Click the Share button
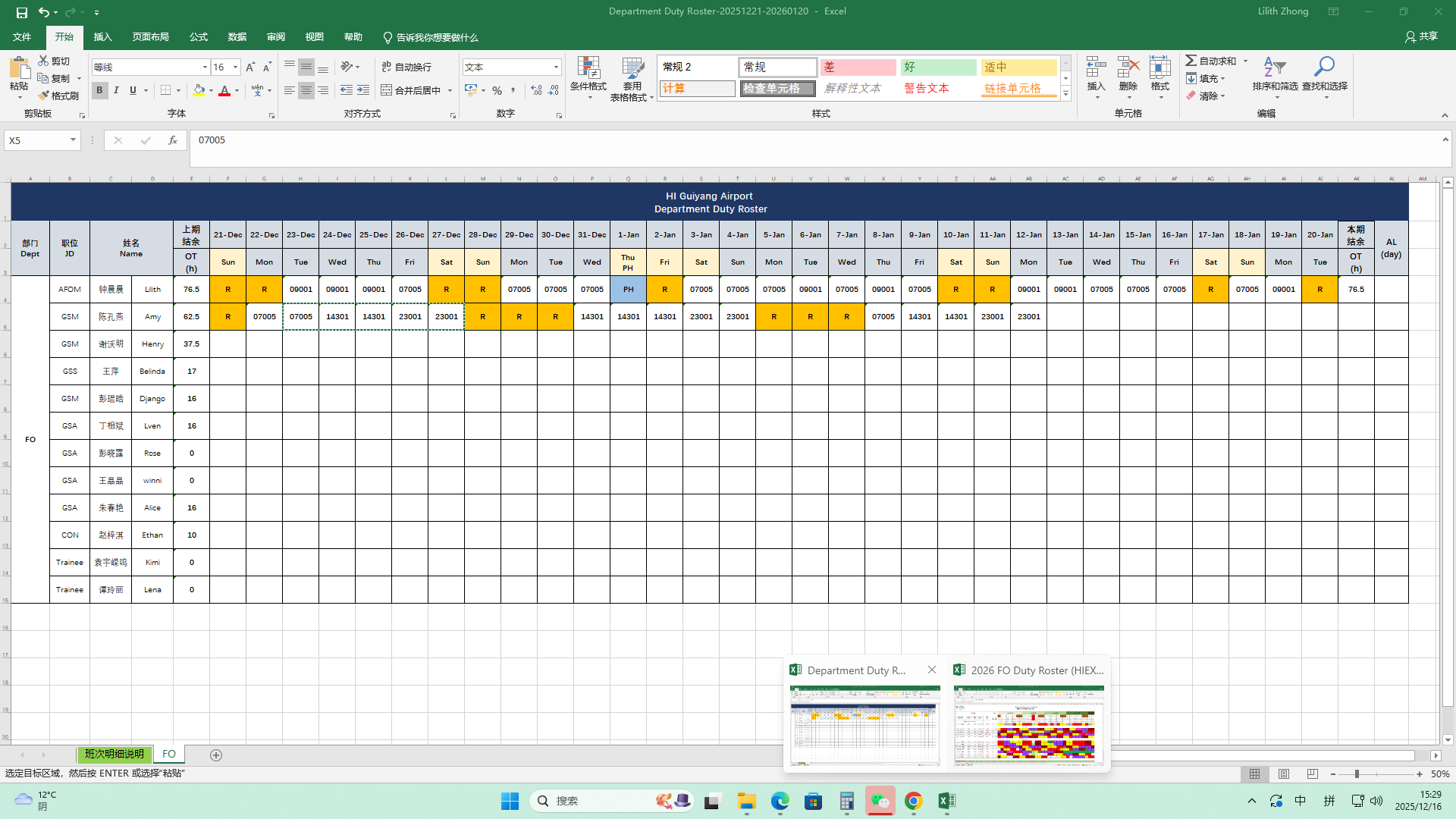The height and width of the screenshot is (819, 1456). click(1421, 36)
